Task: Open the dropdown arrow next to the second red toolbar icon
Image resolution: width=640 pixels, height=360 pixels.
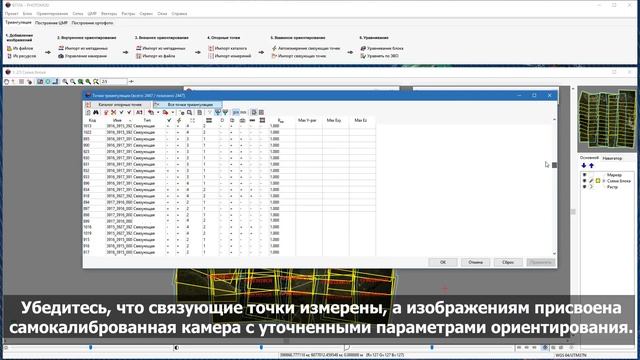Action: 173,112
